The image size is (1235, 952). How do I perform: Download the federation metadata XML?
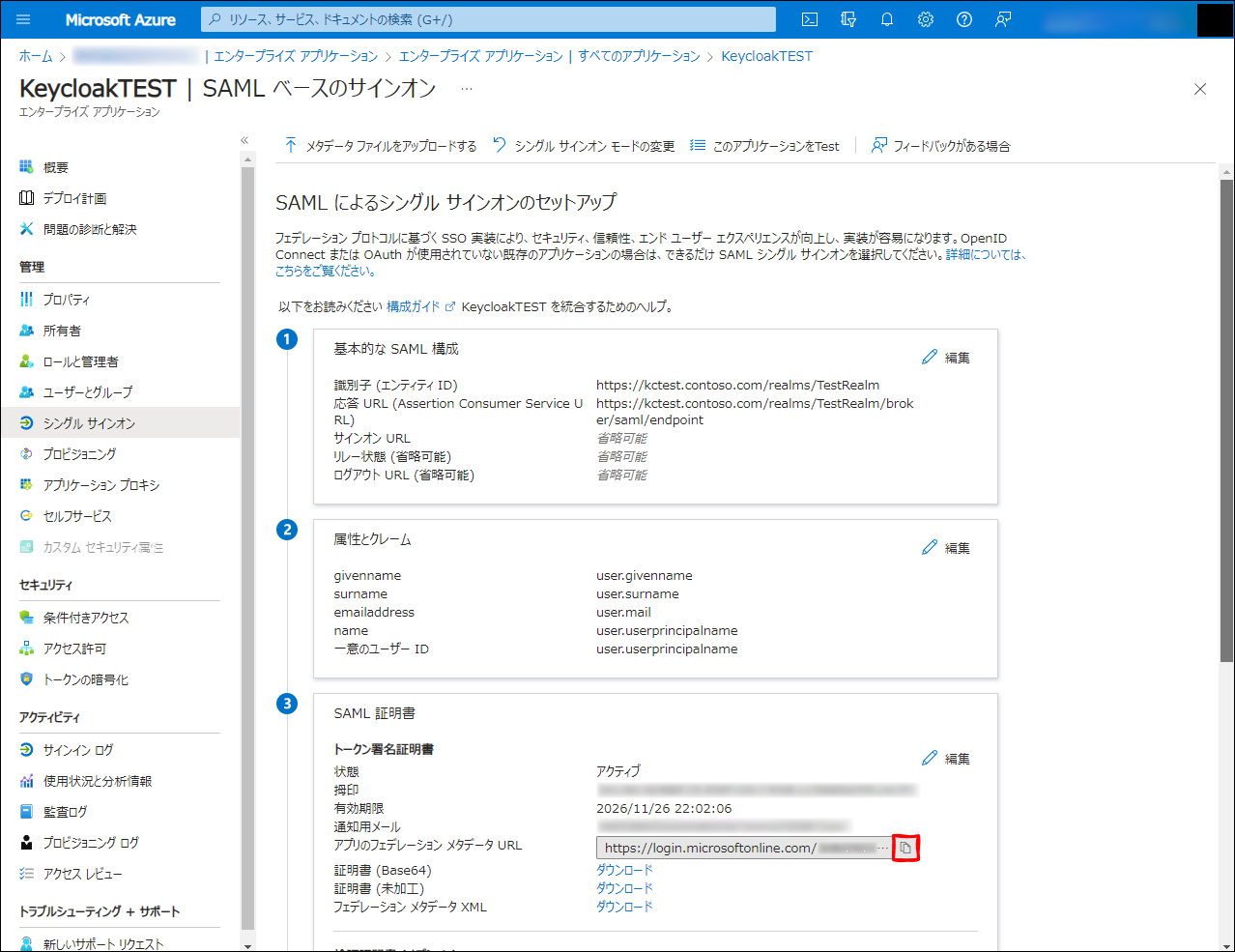(x=624, y=907)
